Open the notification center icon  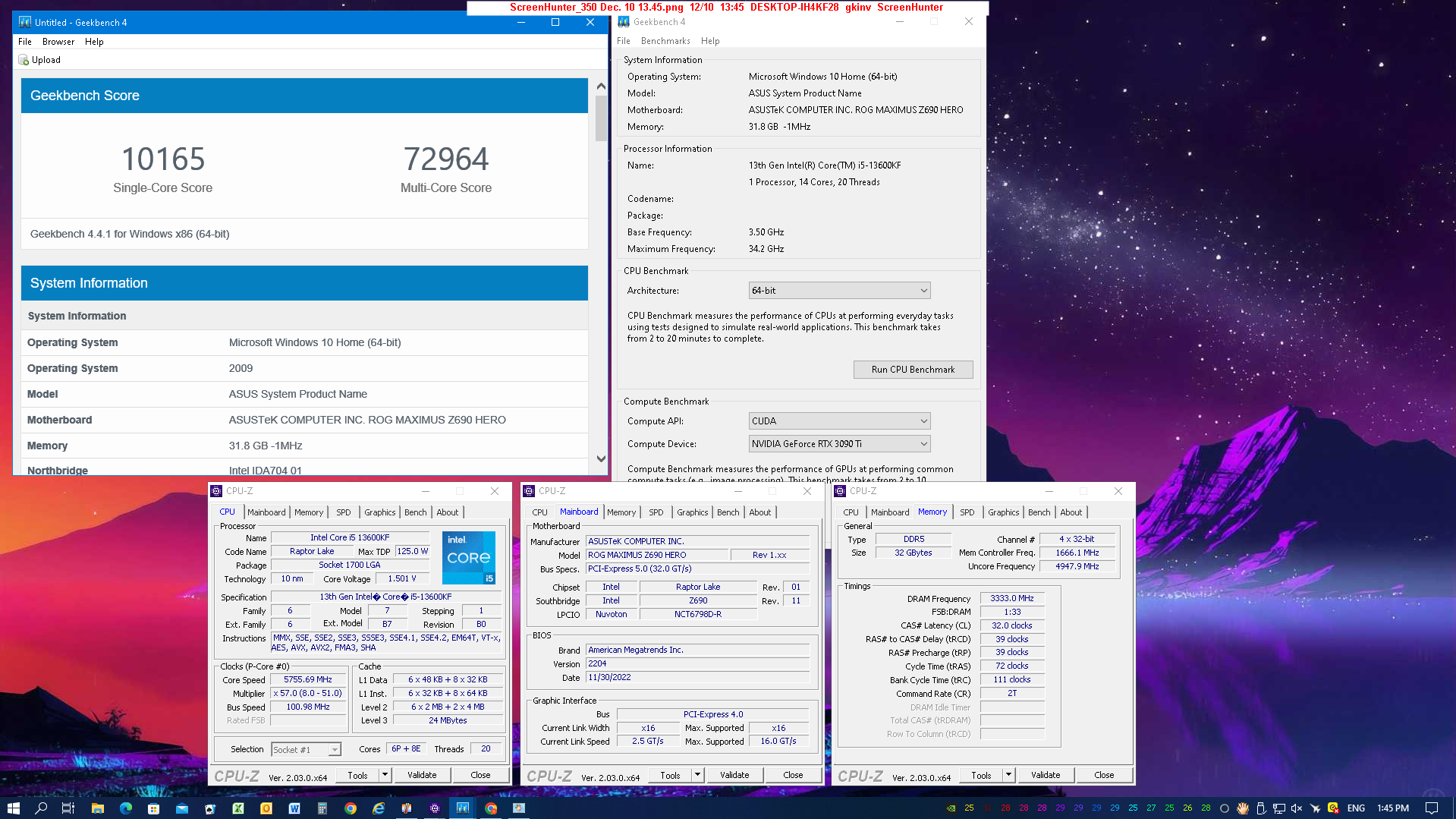(x=1432, y=808)
